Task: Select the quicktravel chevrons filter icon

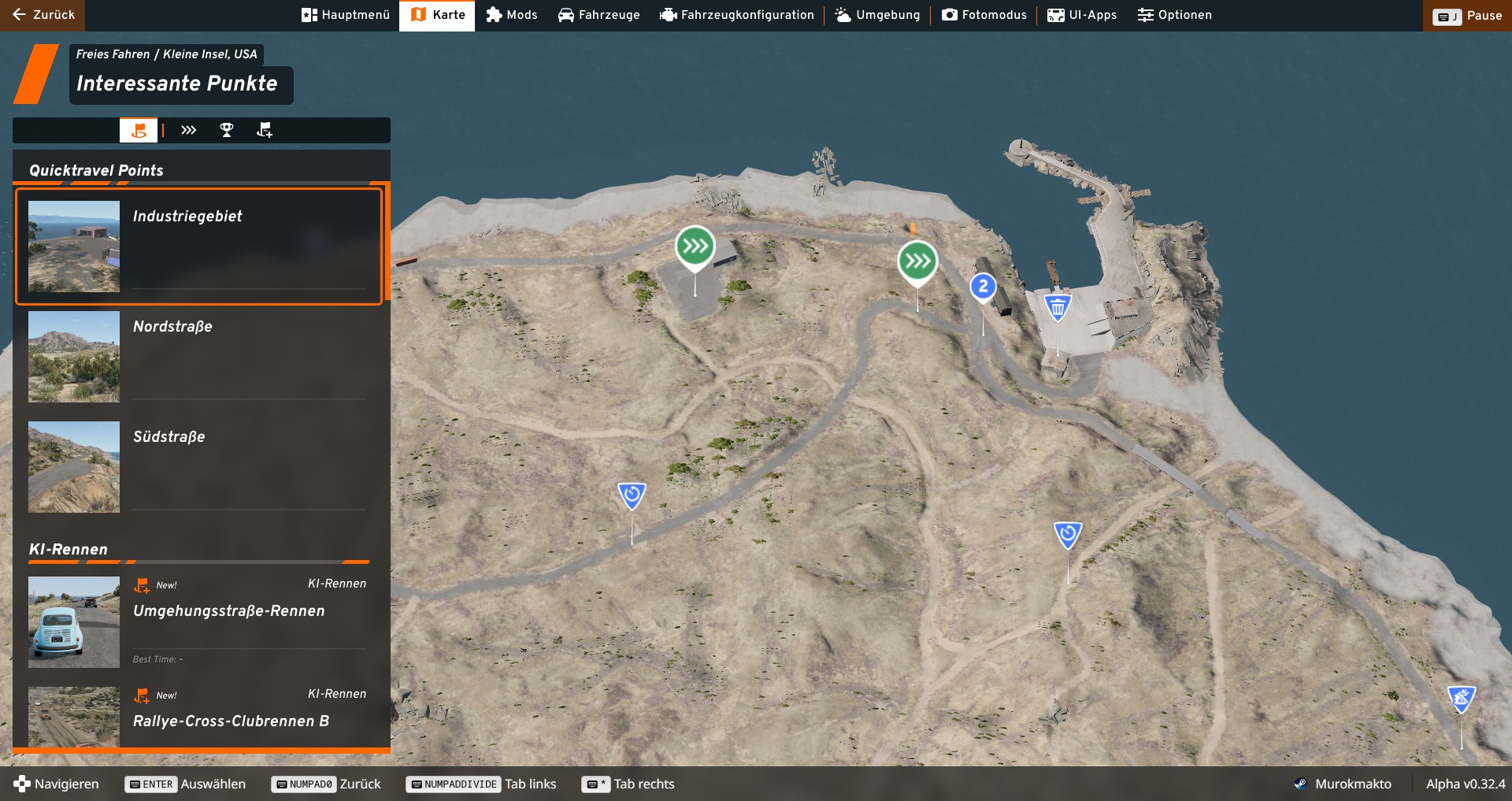Action: click(188, 130)
